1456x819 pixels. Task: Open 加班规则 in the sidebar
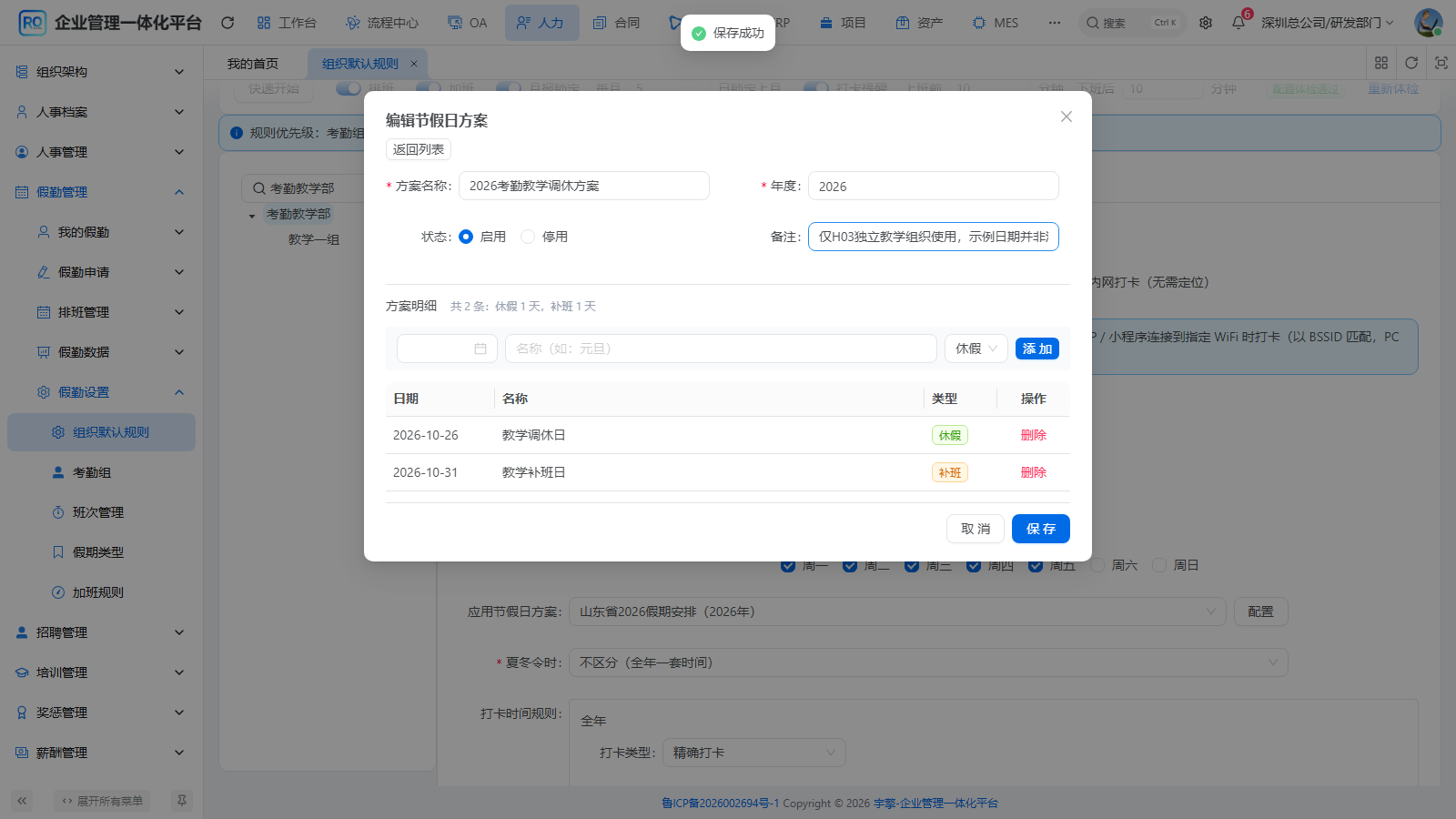[x=102, y=592]
